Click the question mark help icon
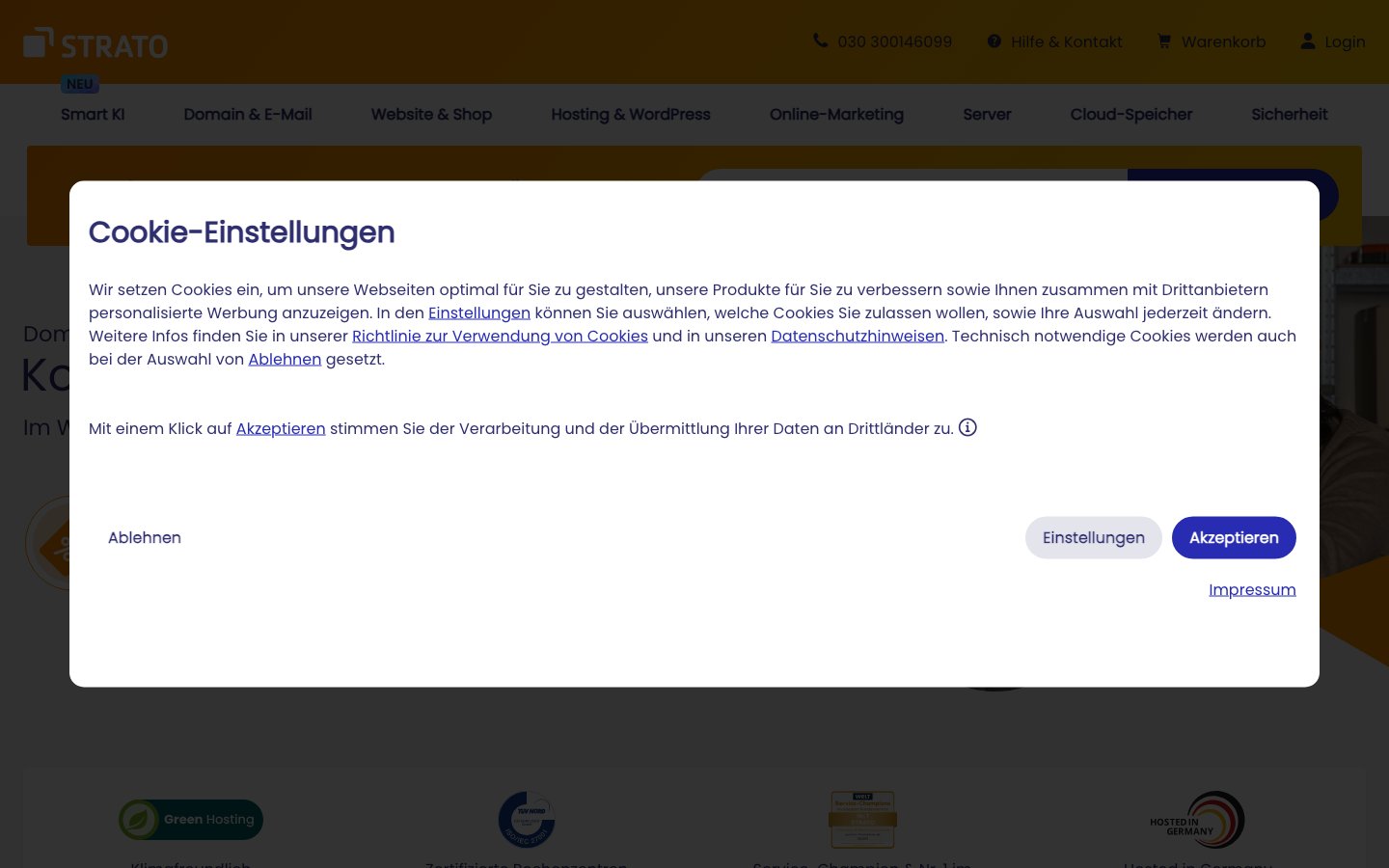Image resolution: width=1389 pixels, height=868 pixels. pyautogui.click(x=994, y=41)
